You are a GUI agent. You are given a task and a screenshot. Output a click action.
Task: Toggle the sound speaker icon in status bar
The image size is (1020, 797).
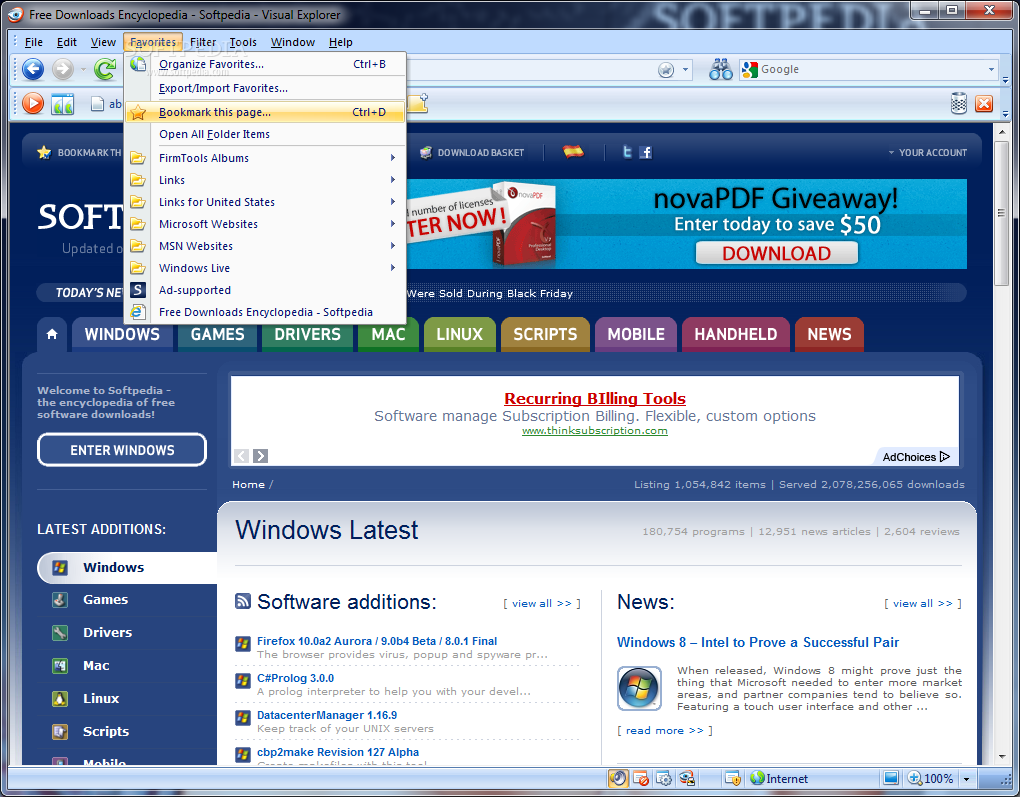click(x=618, y=778)
